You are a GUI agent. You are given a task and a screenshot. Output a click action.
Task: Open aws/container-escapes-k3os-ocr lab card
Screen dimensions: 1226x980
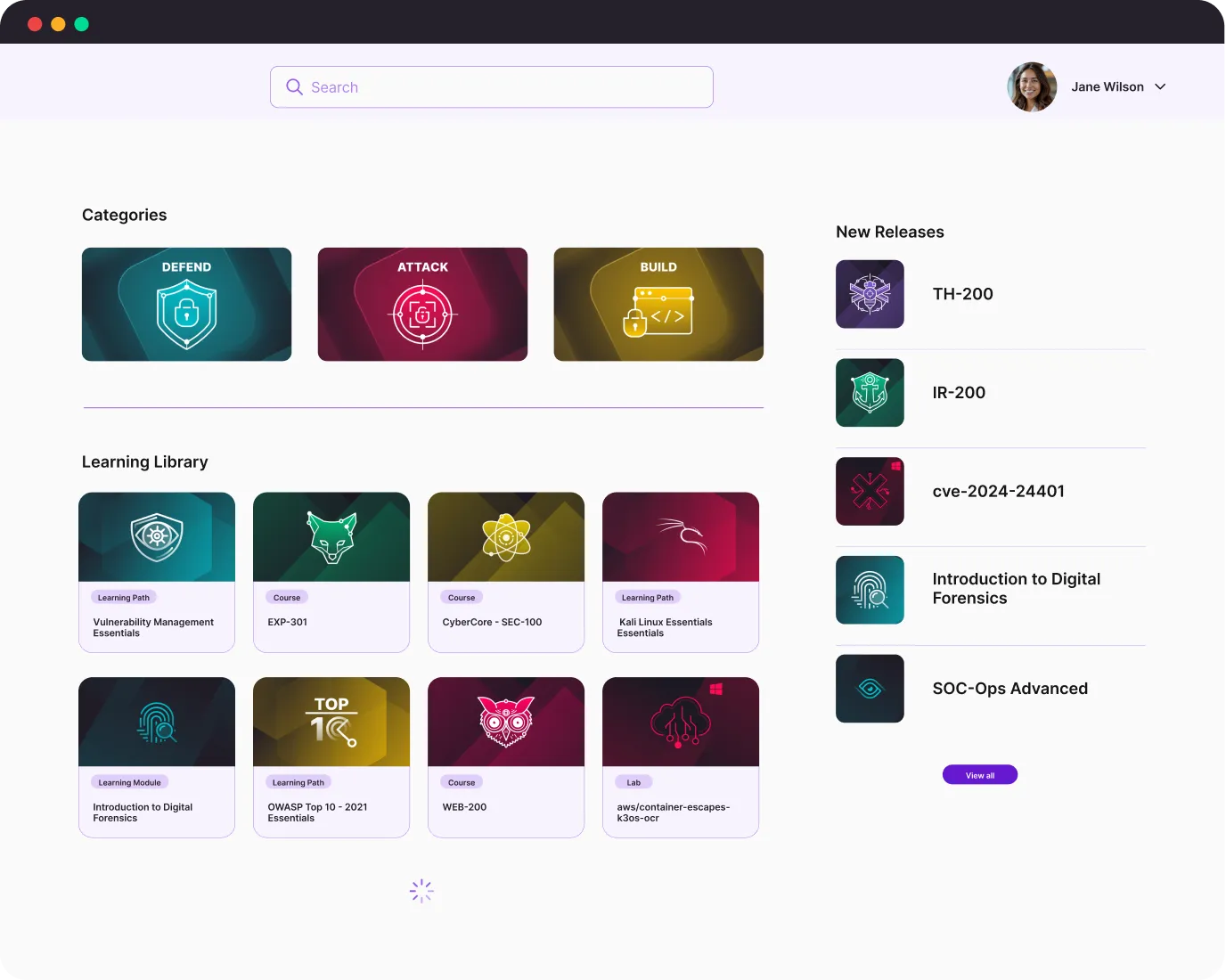681,757
